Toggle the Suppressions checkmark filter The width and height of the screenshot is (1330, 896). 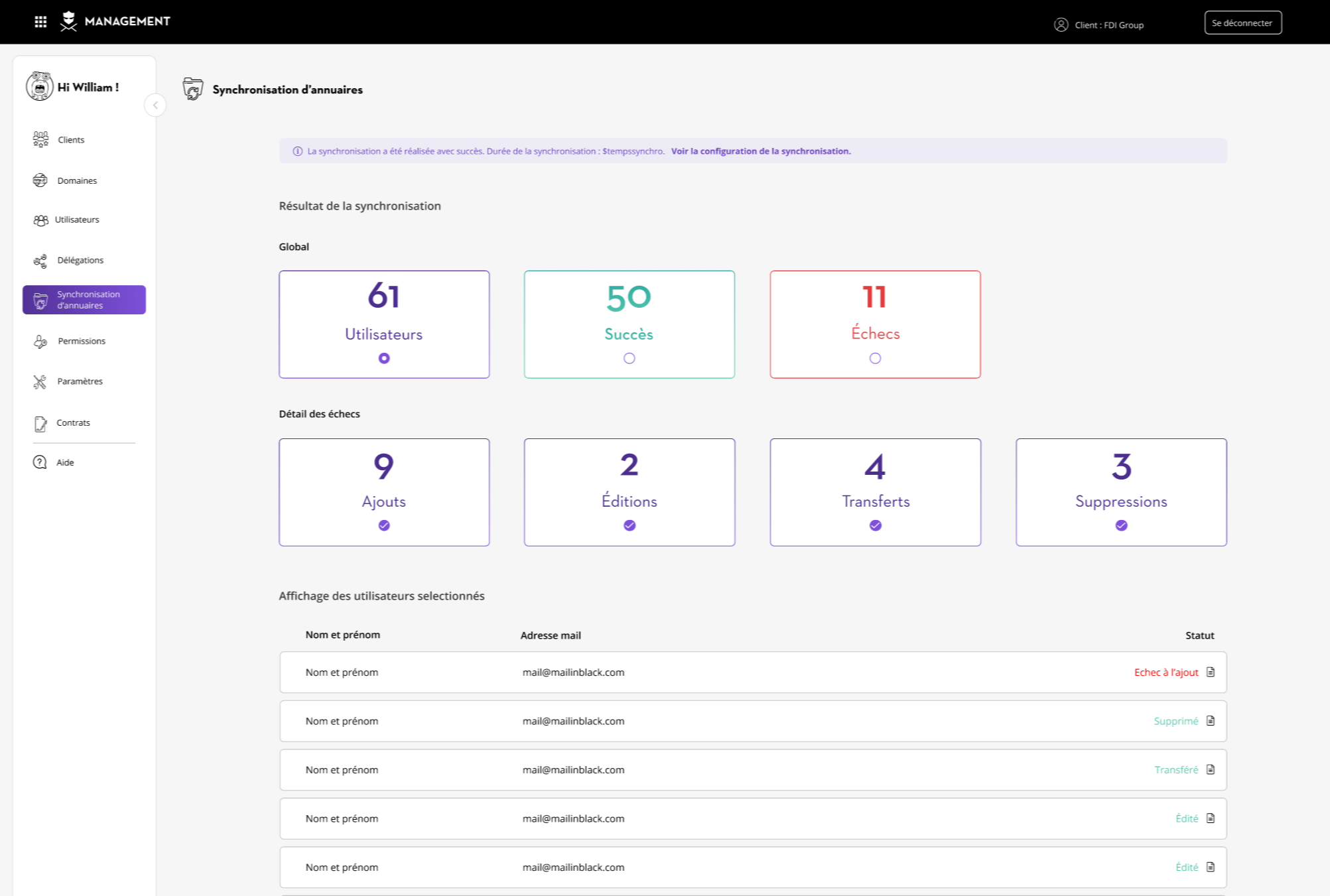1121,525
